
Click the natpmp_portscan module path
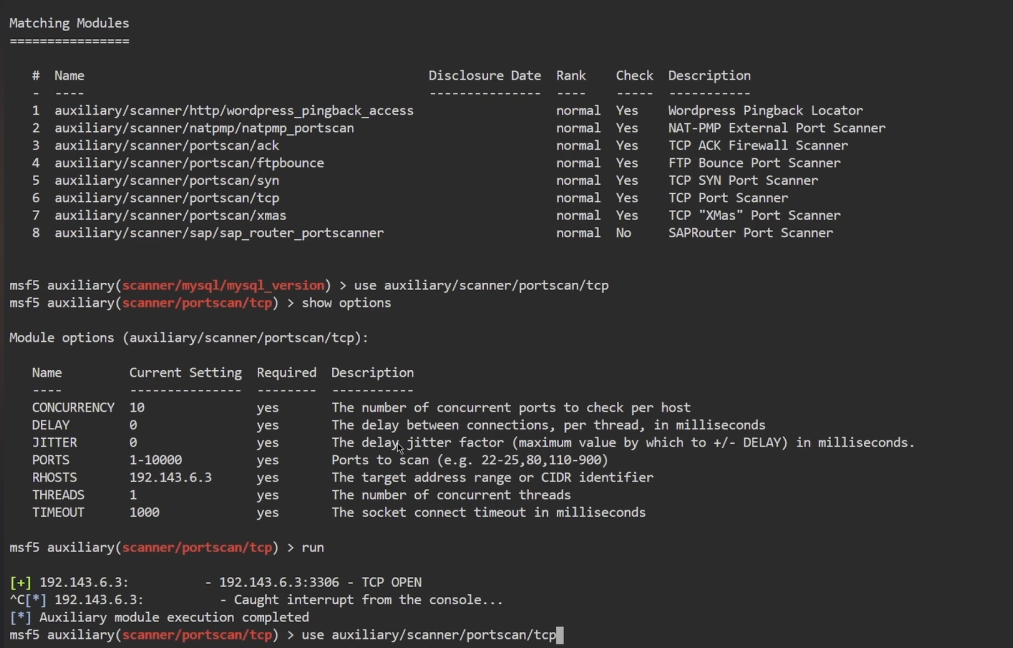point(204,128)
